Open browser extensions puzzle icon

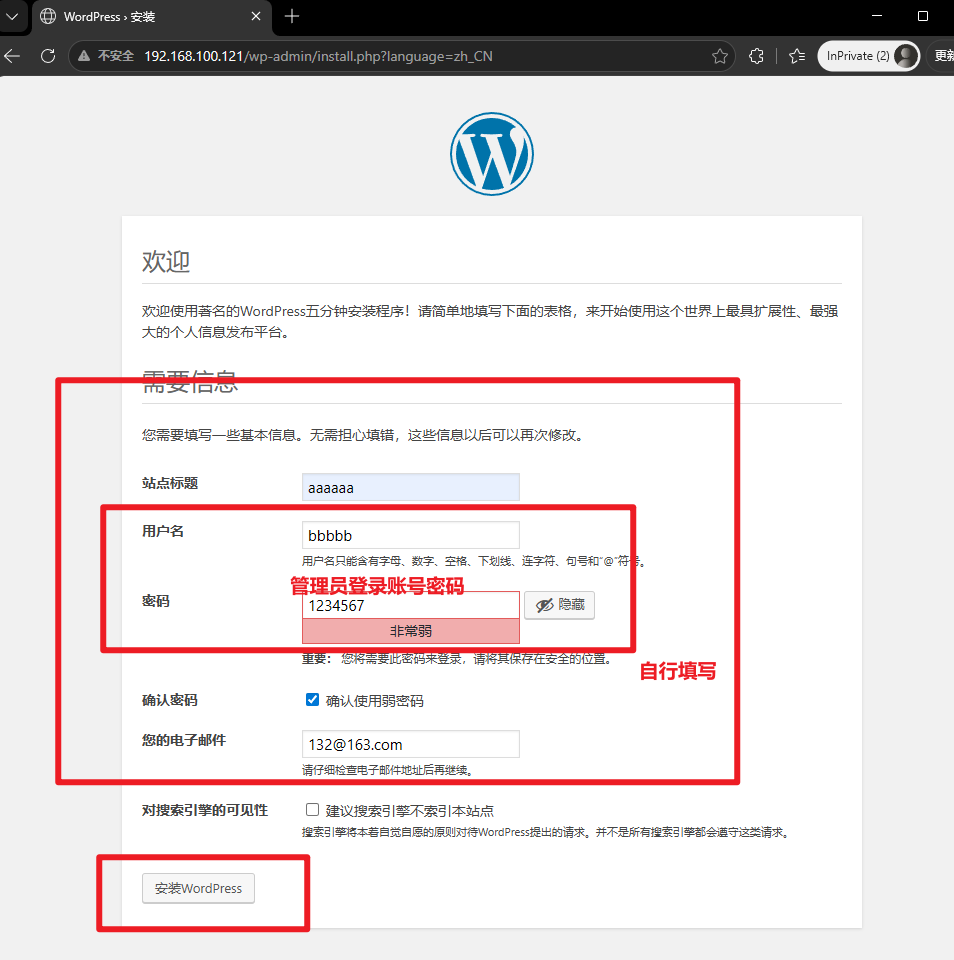[x=757, y=56]
